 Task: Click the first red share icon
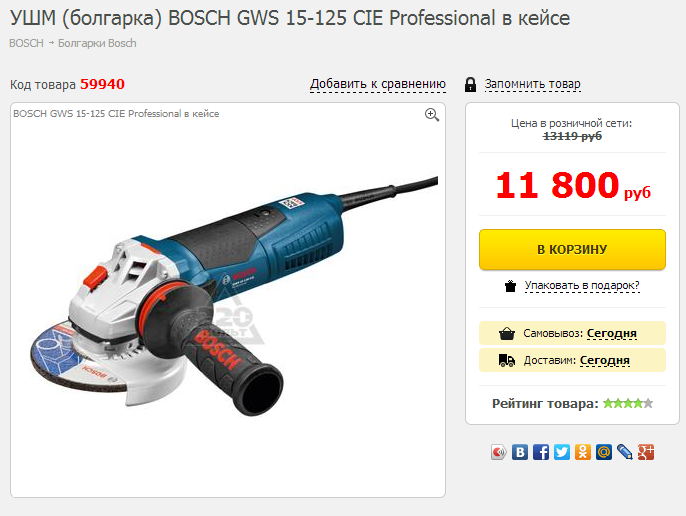click(x=499, y=452)
